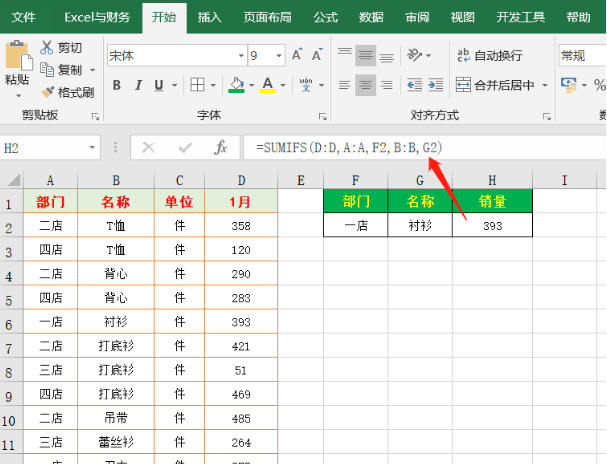Align text right

click(x=386, y=85)
